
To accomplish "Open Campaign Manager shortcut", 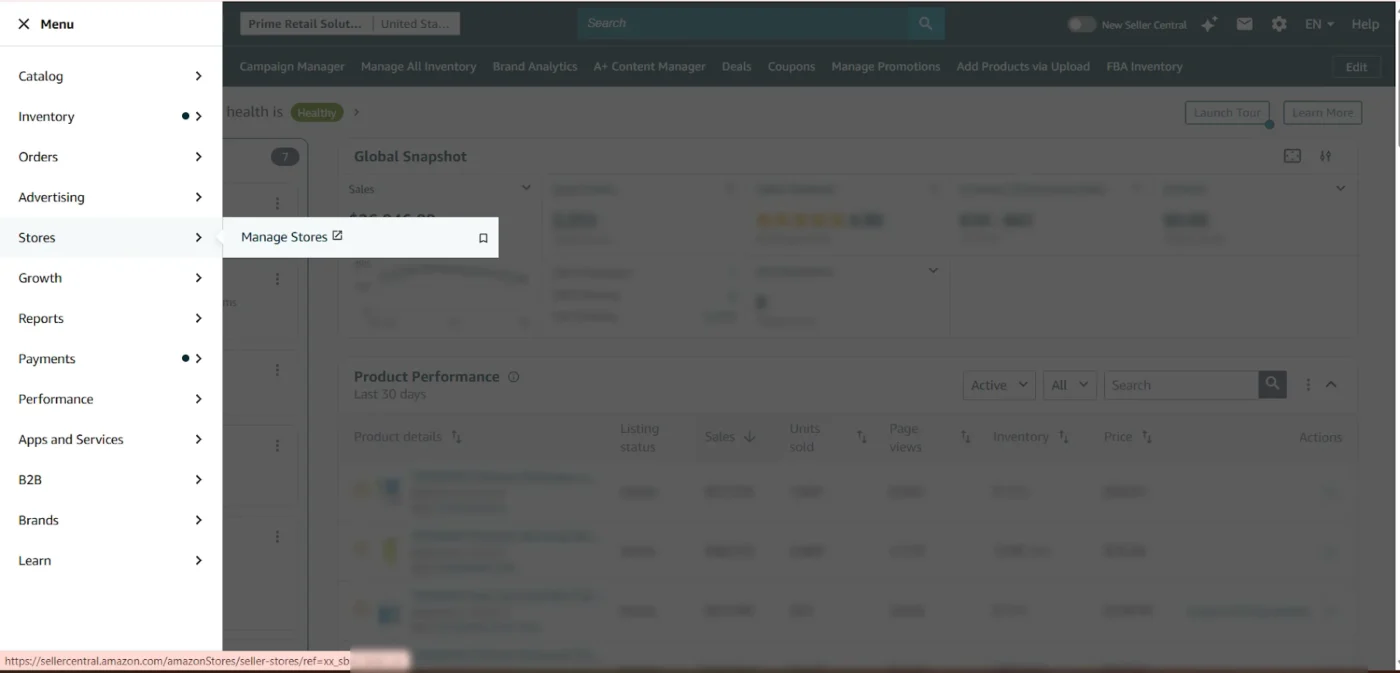I will pyautogui.click(x=292, y=66).
